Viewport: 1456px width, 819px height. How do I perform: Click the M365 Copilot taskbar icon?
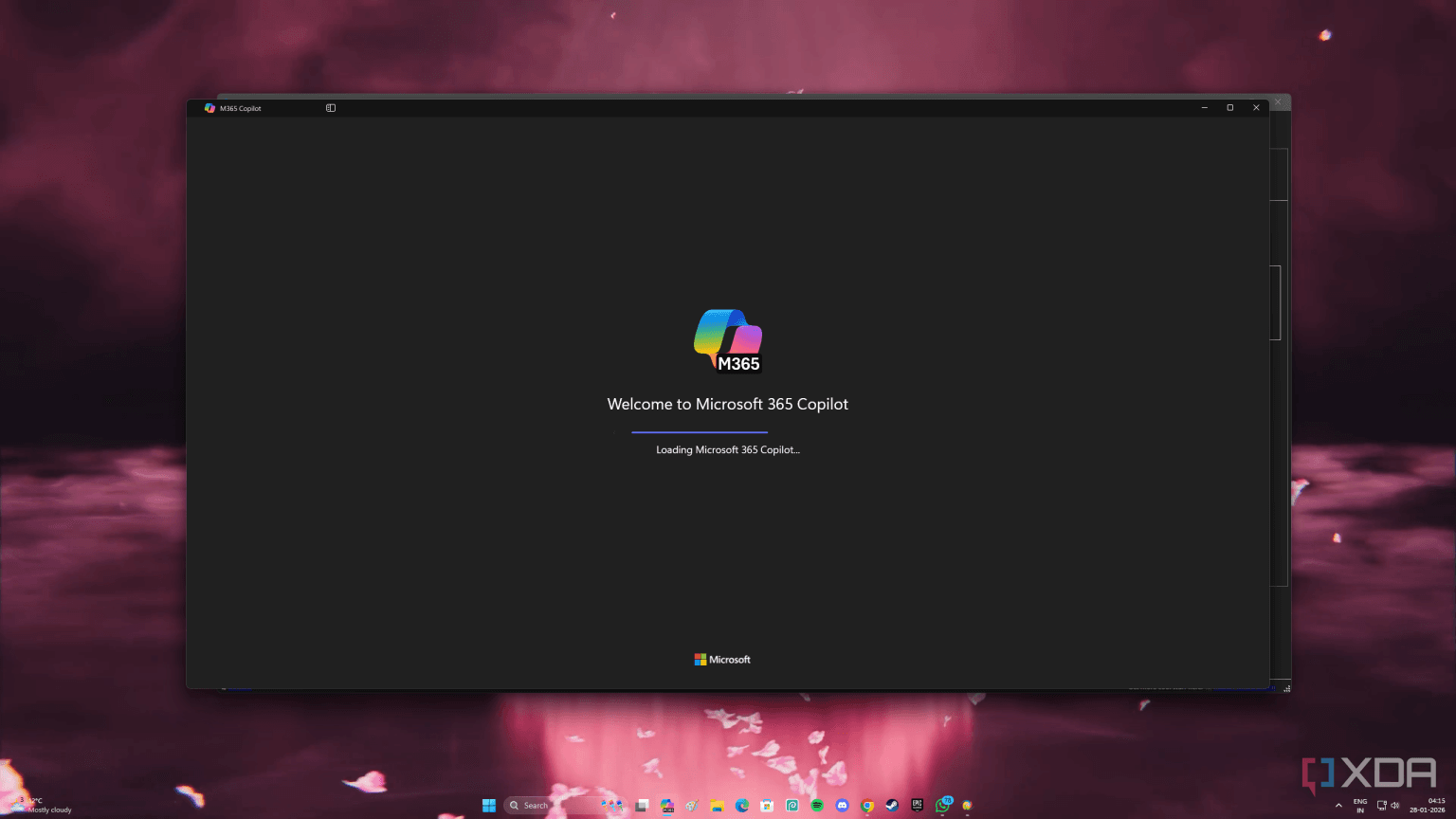coord(667,806)
